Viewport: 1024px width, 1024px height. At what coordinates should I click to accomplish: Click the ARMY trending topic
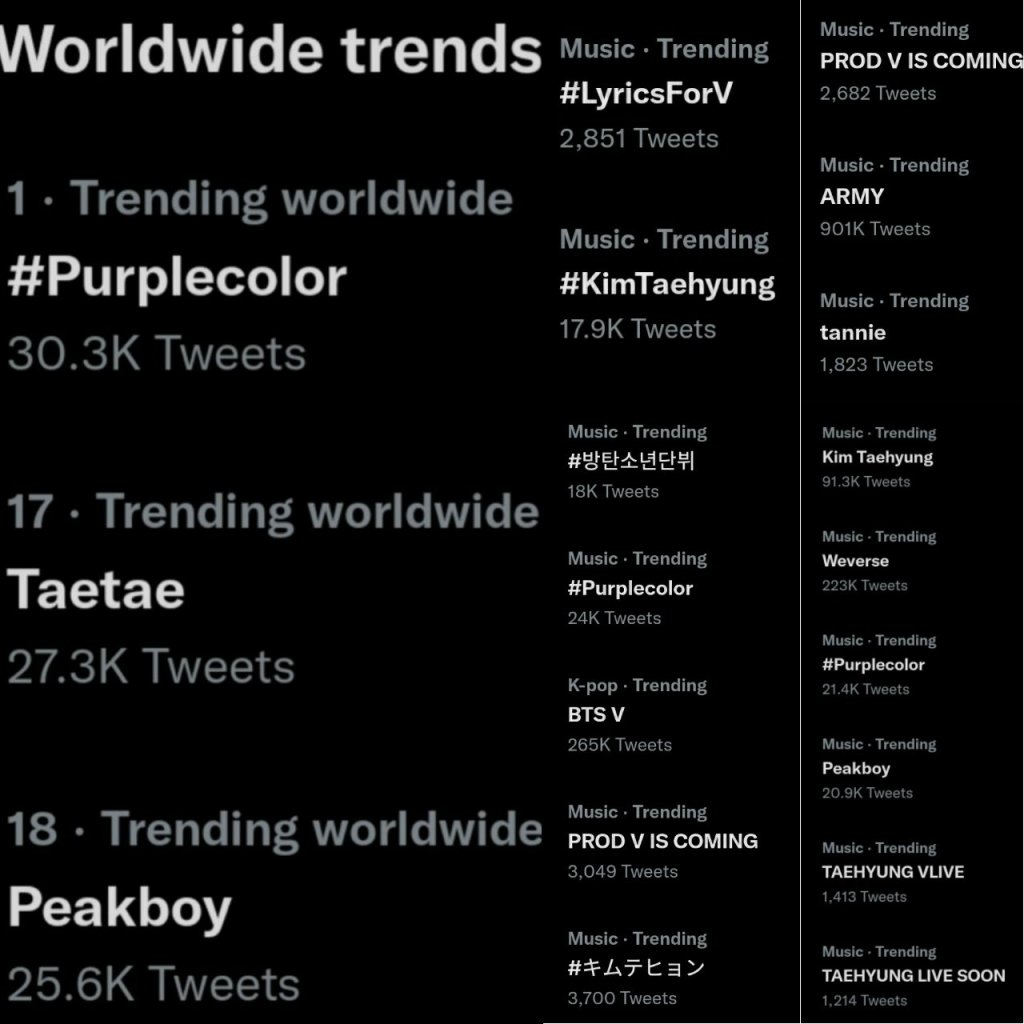coord(852,197)
